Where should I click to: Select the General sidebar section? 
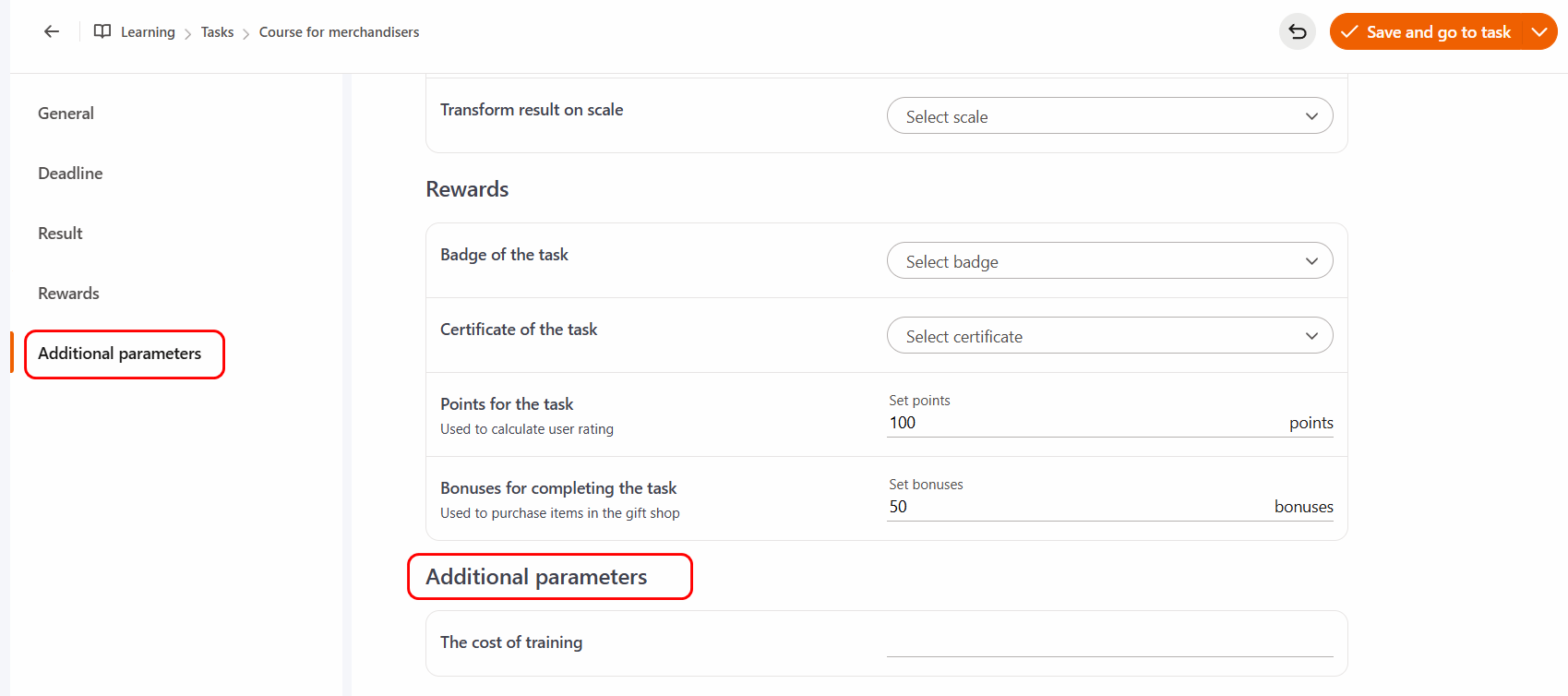tap(66, 114)
